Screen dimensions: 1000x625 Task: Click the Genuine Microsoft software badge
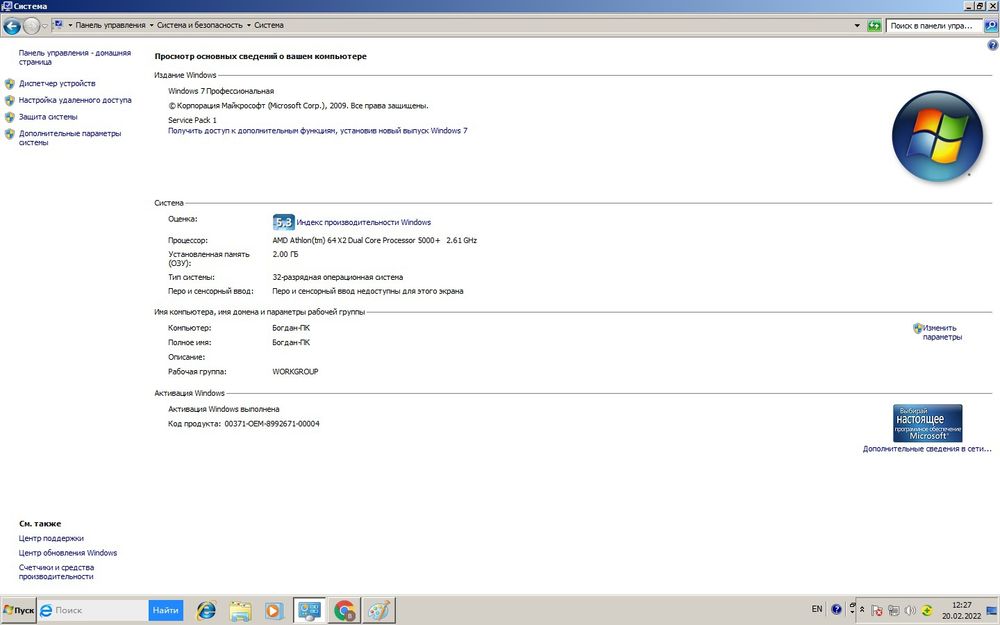(927, 423)
